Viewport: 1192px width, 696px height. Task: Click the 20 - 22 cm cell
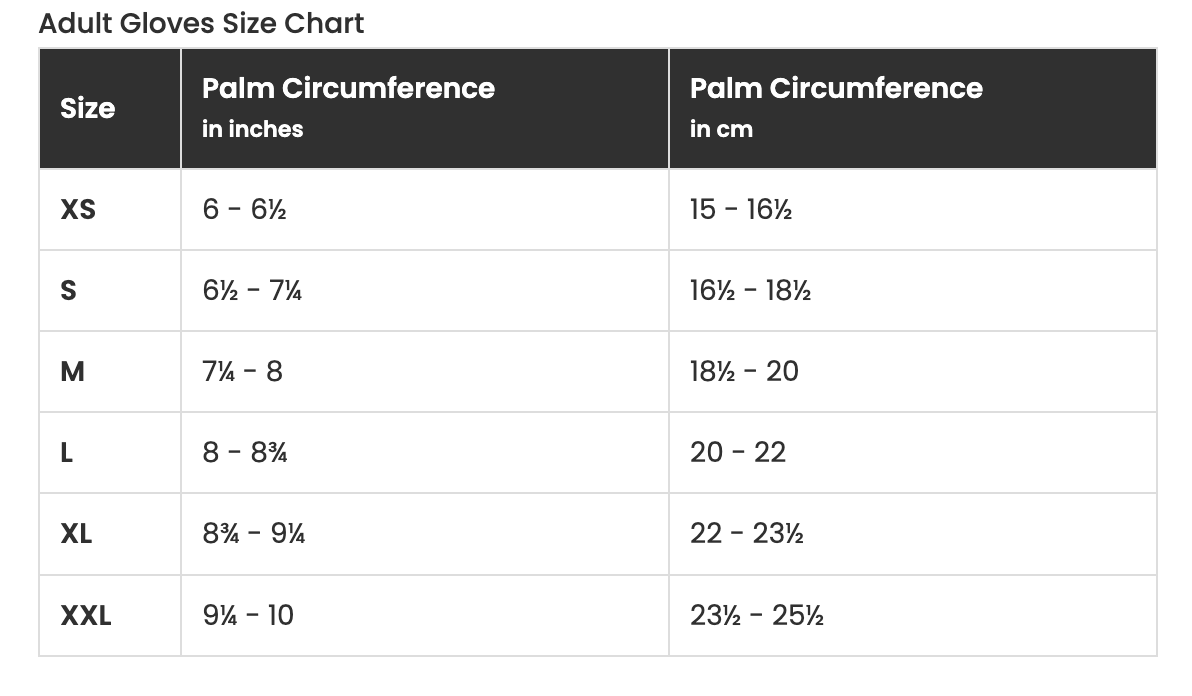[x=738, y=453]
